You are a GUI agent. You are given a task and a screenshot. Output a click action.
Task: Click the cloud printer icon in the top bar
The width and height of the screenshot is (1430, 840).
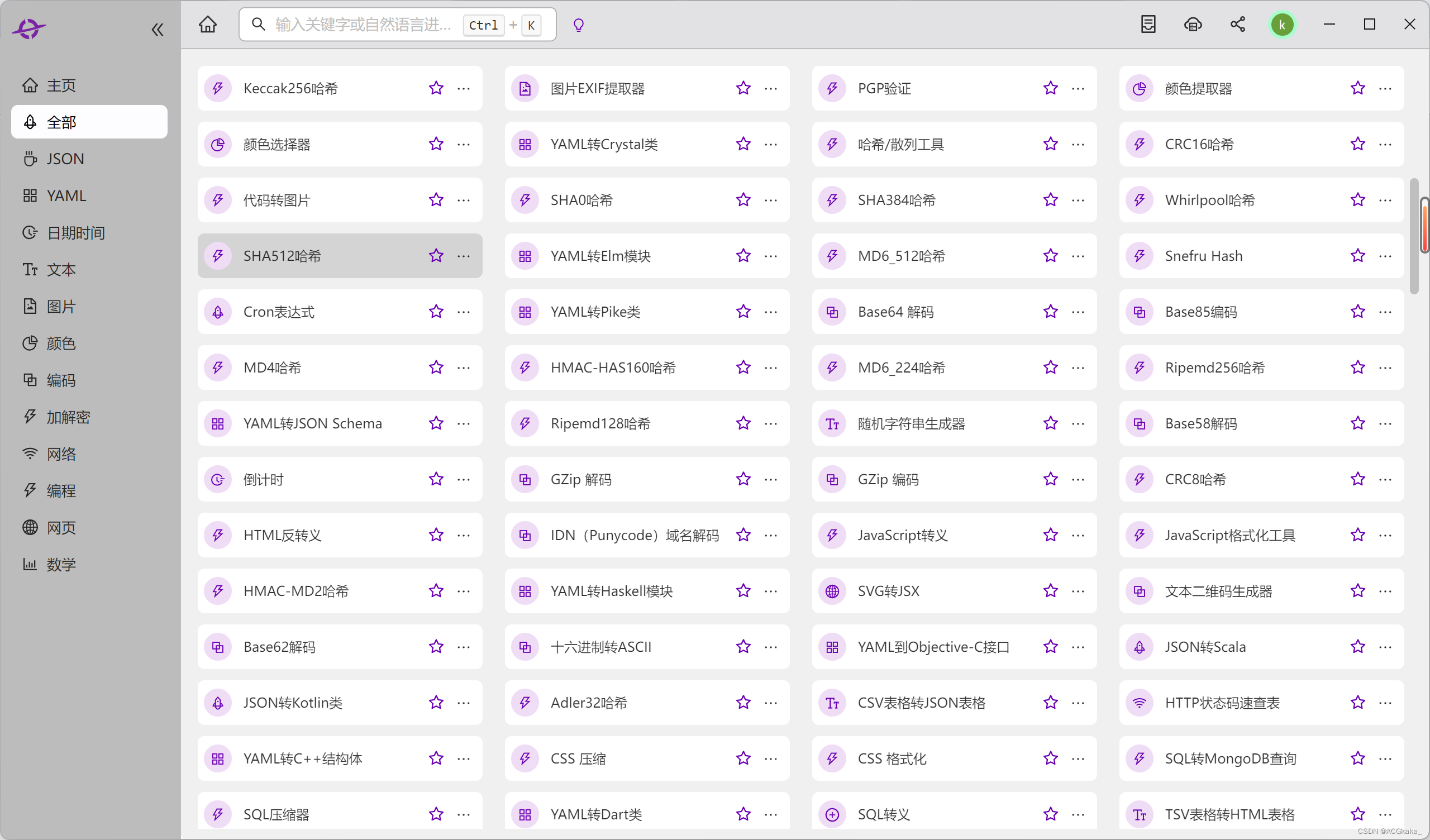(x=1193, y=25)
